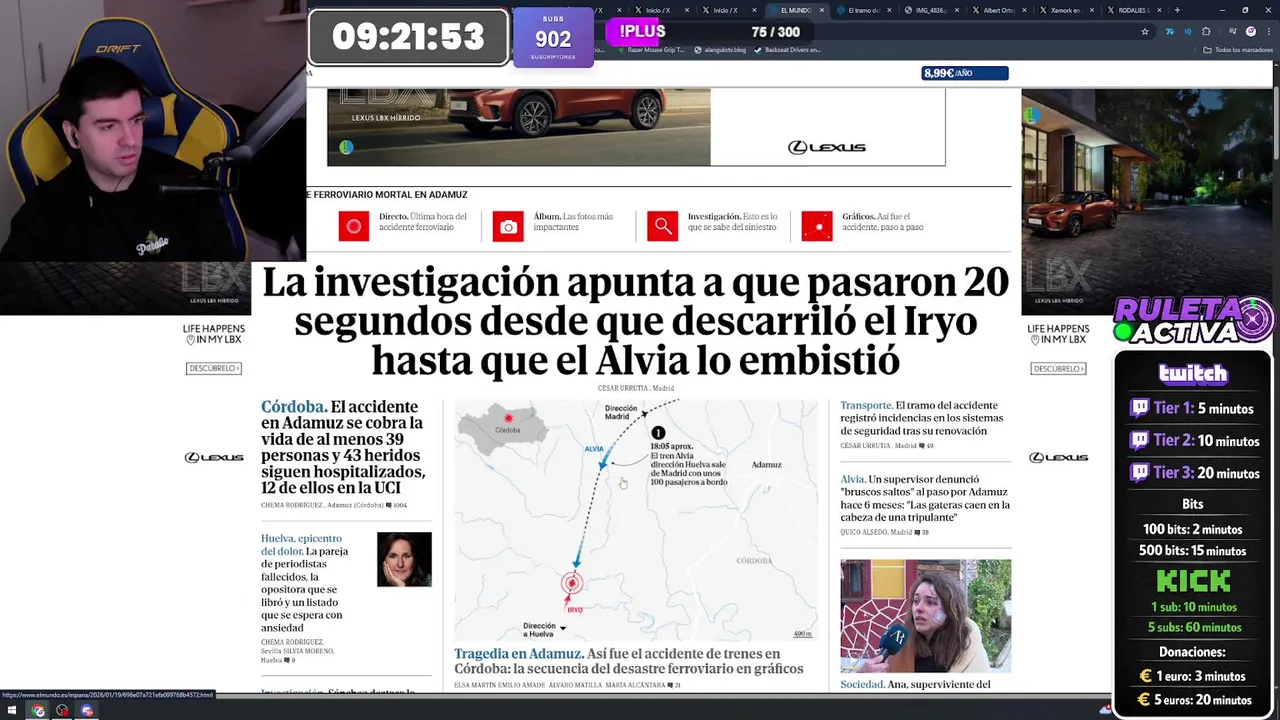1280x720 pixels.
Task: Open the injured survivor interview photo
Action: click(x=925, y=616)
